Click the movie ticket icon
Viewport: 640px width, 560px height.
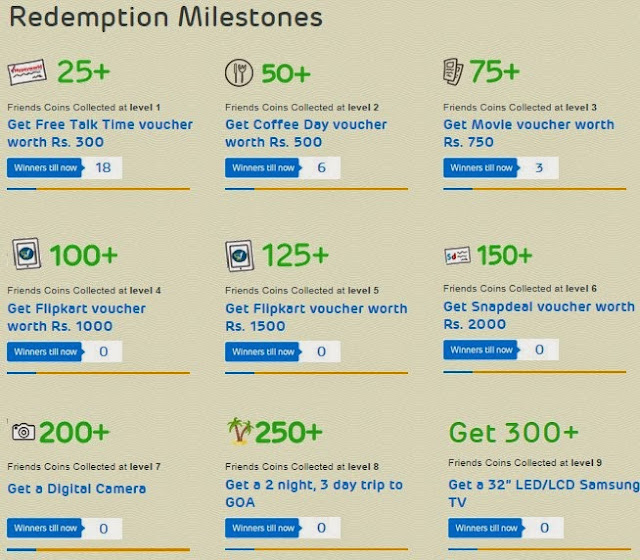pyautogui.click(x=455, y=72)
